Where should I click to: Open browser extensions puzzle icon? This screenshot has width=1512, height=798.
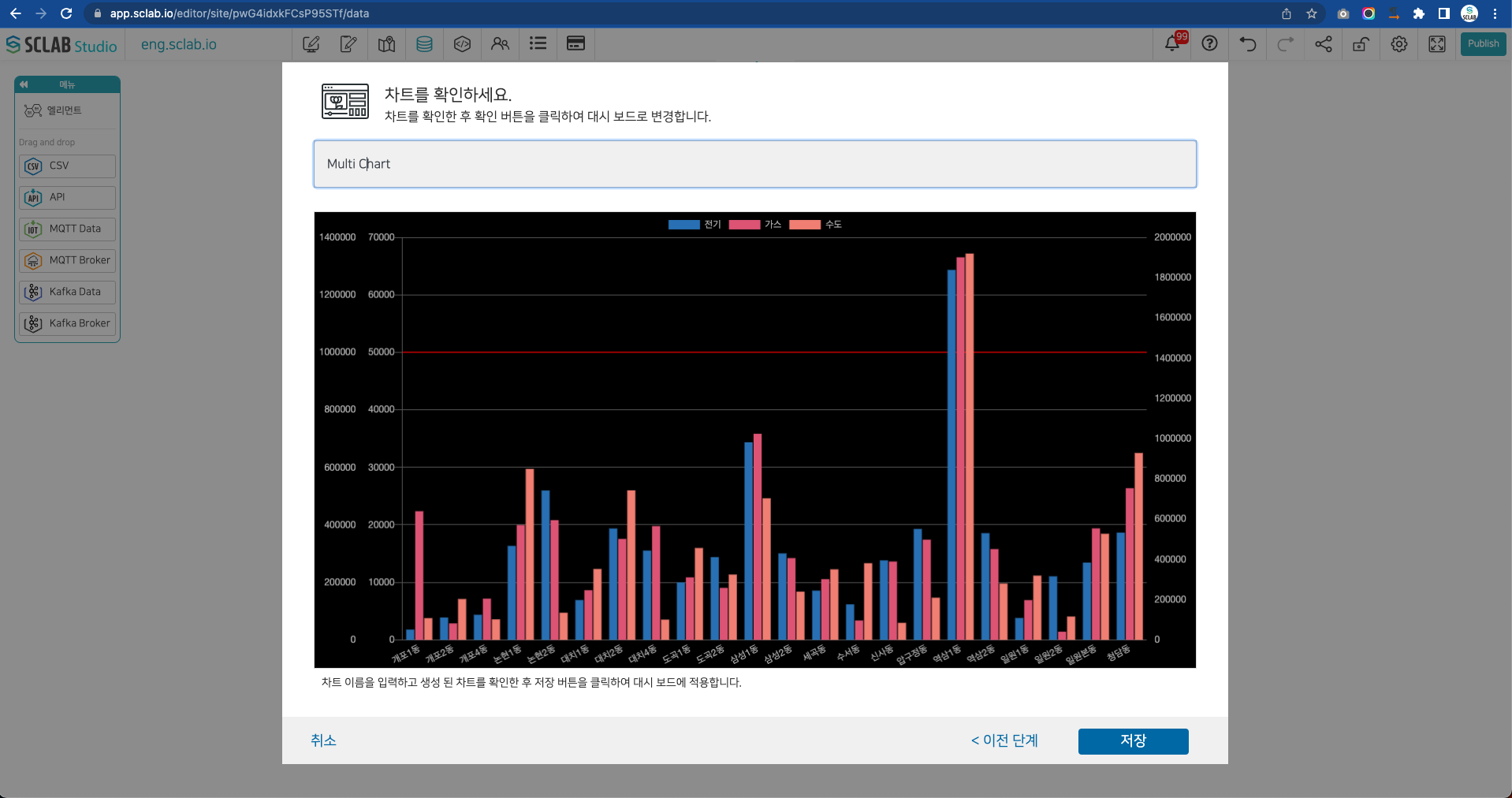pos(1419,13)
